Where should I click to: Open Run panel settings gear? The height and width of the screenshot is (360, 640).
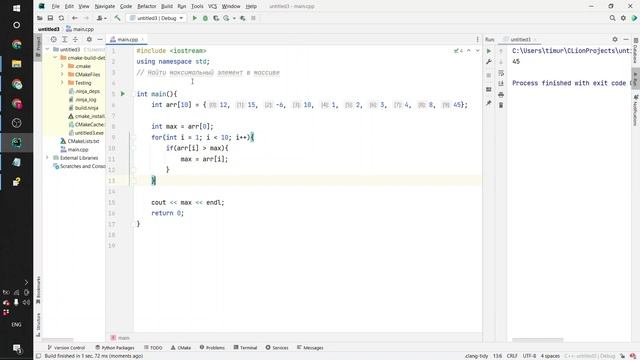(615, 39)
